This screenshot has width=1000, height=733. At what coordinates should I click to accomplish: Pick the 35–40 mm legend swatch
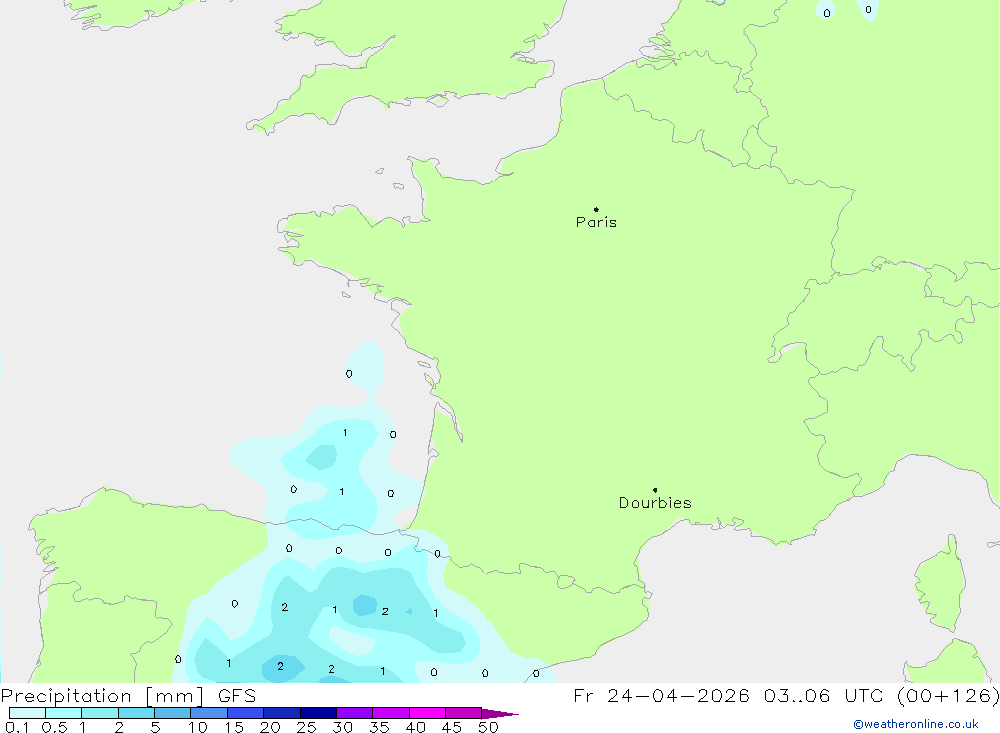point(391,713)
